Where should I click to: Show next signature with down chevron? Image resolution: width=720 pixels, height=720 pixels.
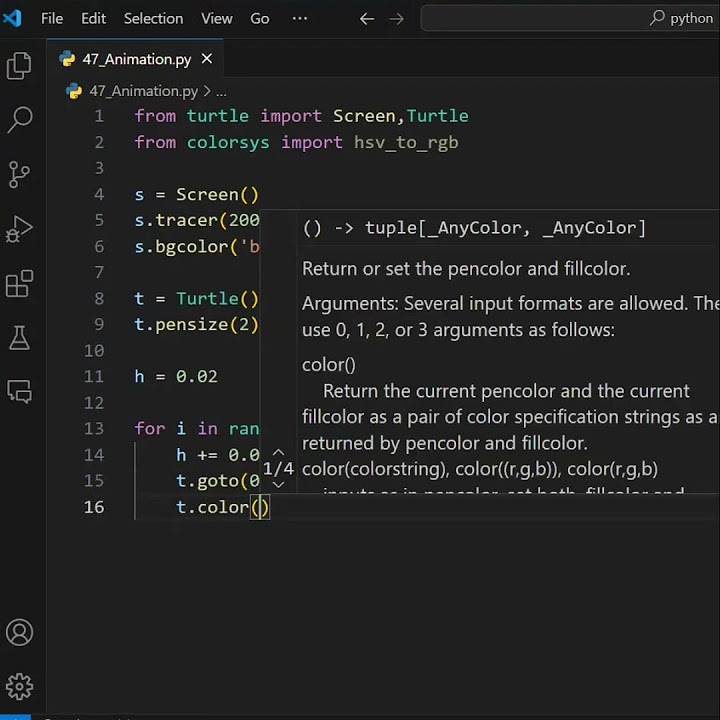(278, 485)
